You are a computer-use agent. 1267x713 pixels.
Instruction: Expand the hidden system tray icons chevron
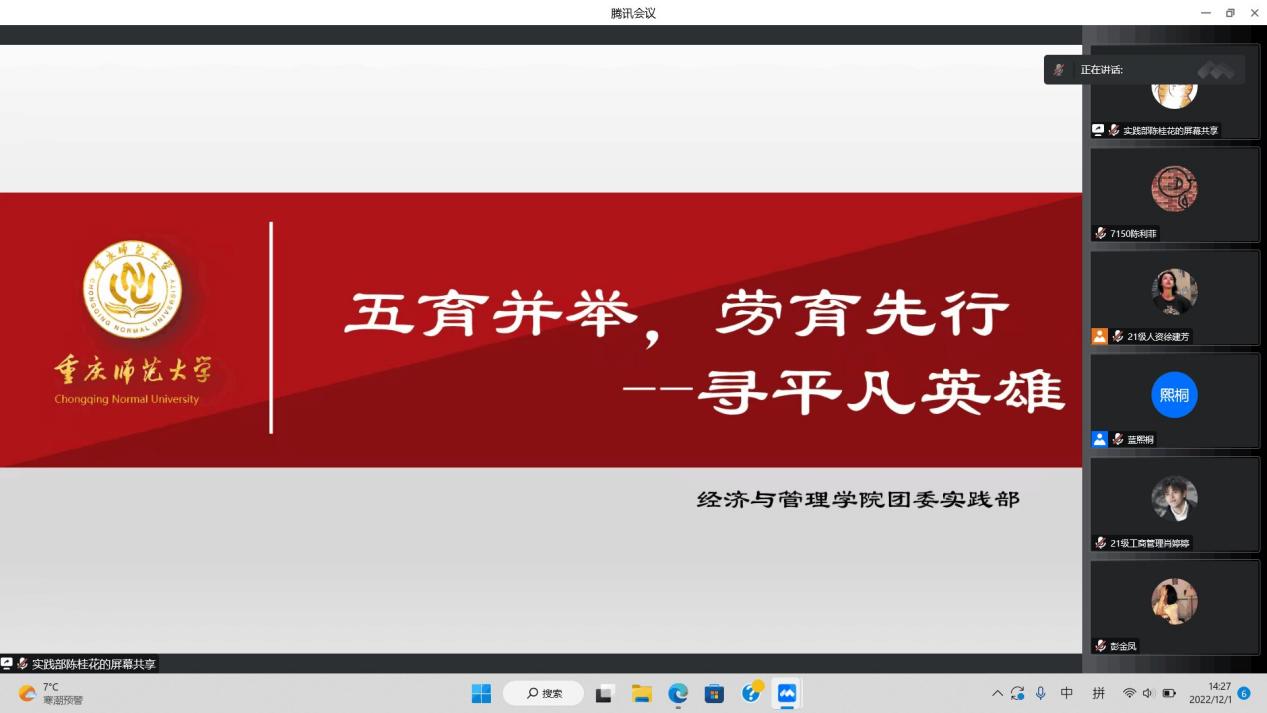[997, 693]
